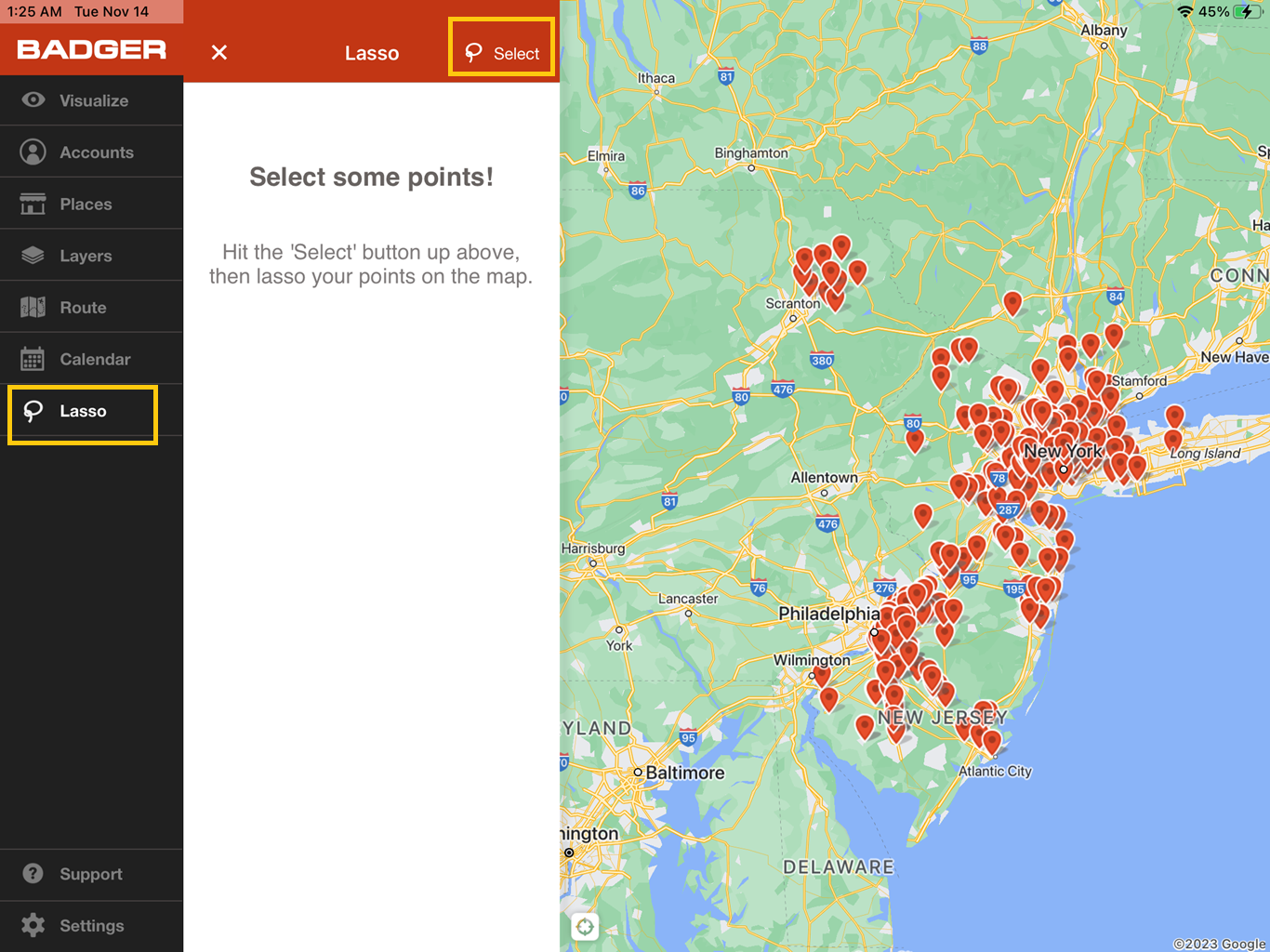Tap the Scranton city label
This screenshot has height=952, width=1270.
[x=793, y=304]
